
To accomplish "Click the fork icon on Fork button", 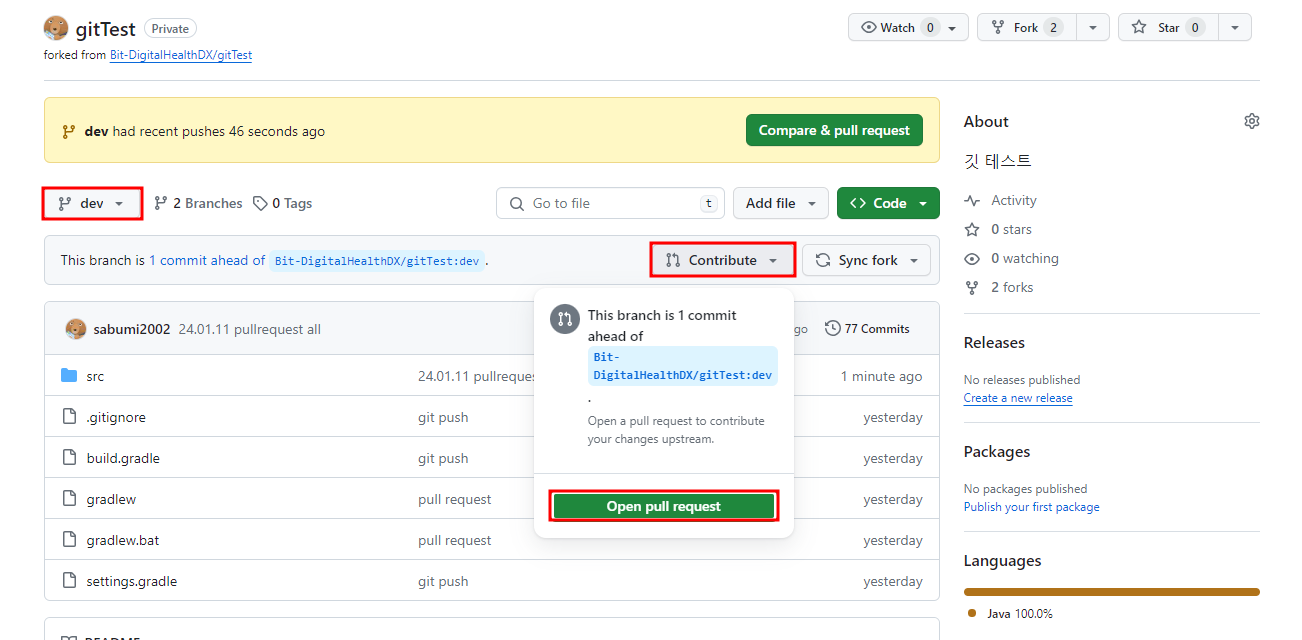I will coord(997,27).
